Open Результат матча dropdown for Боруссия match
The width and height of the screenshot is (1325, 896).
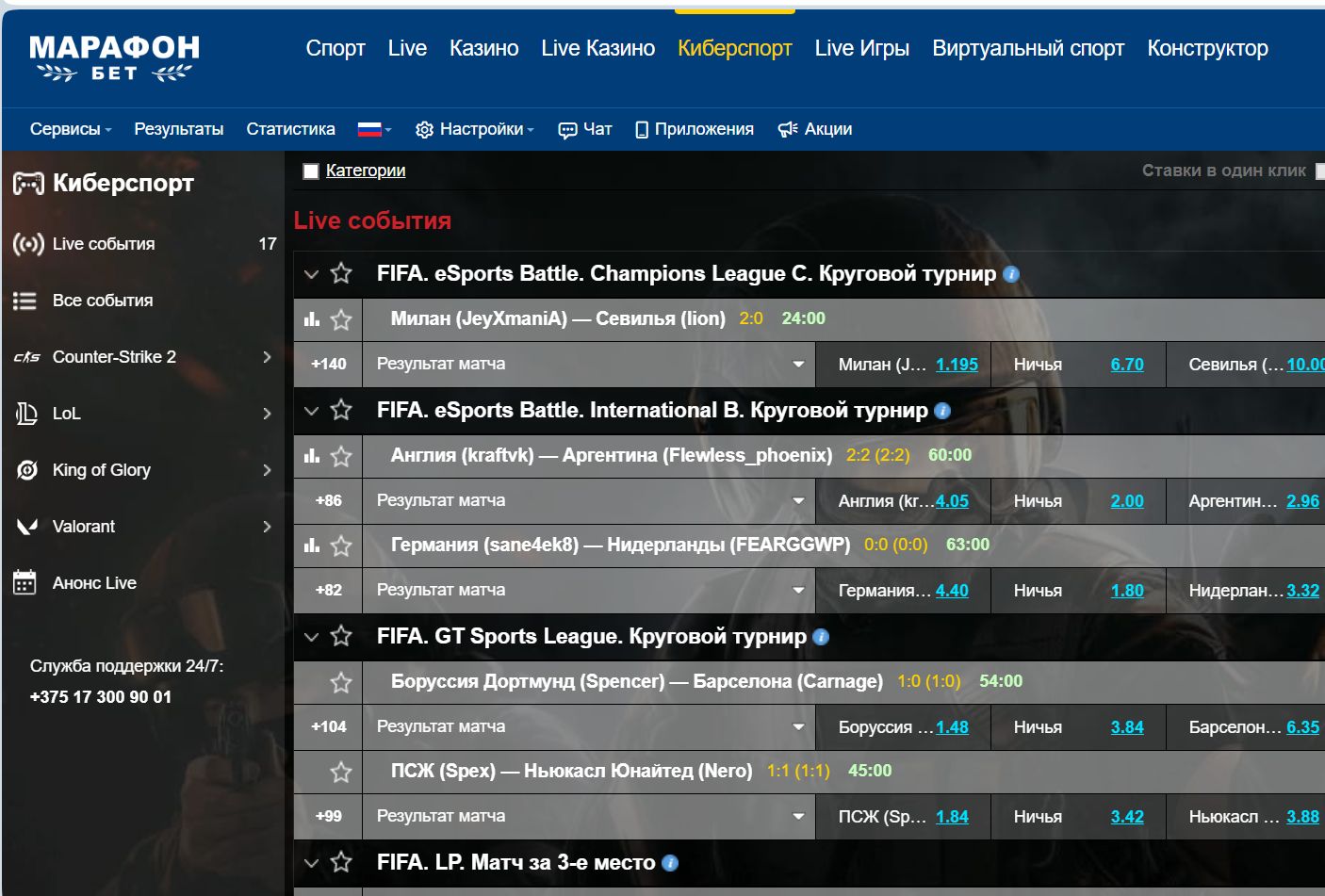589,727
